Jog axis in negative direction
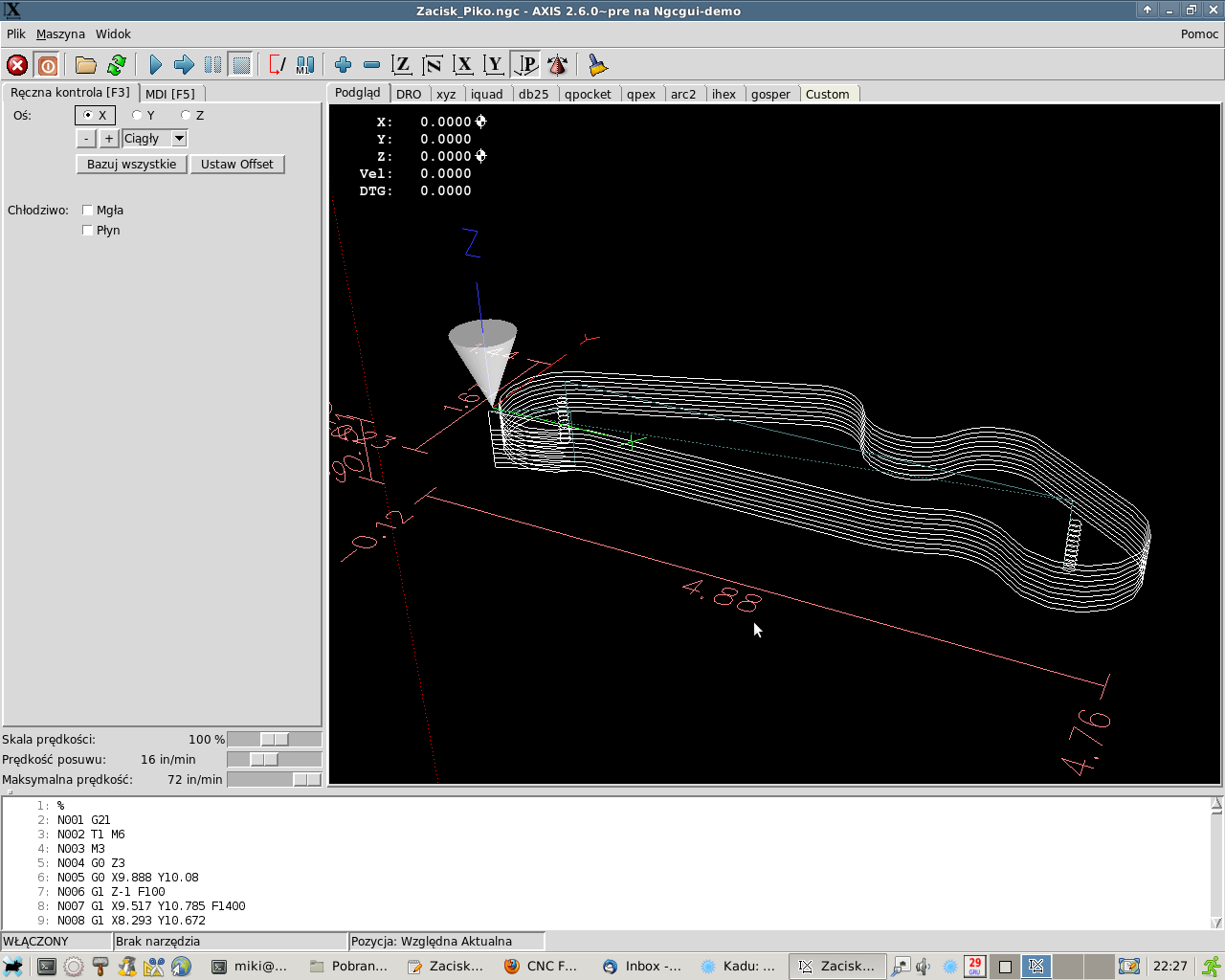 coord(86,139)
